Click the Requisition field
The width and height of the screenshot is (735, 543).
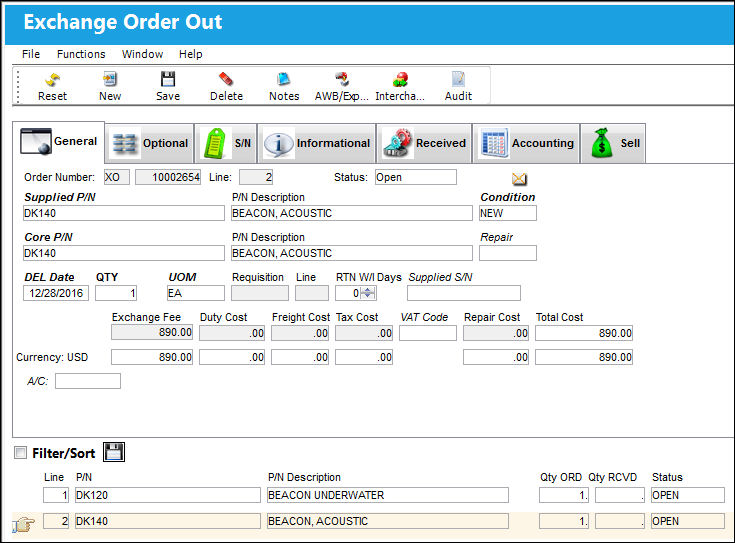pos(260,293)
